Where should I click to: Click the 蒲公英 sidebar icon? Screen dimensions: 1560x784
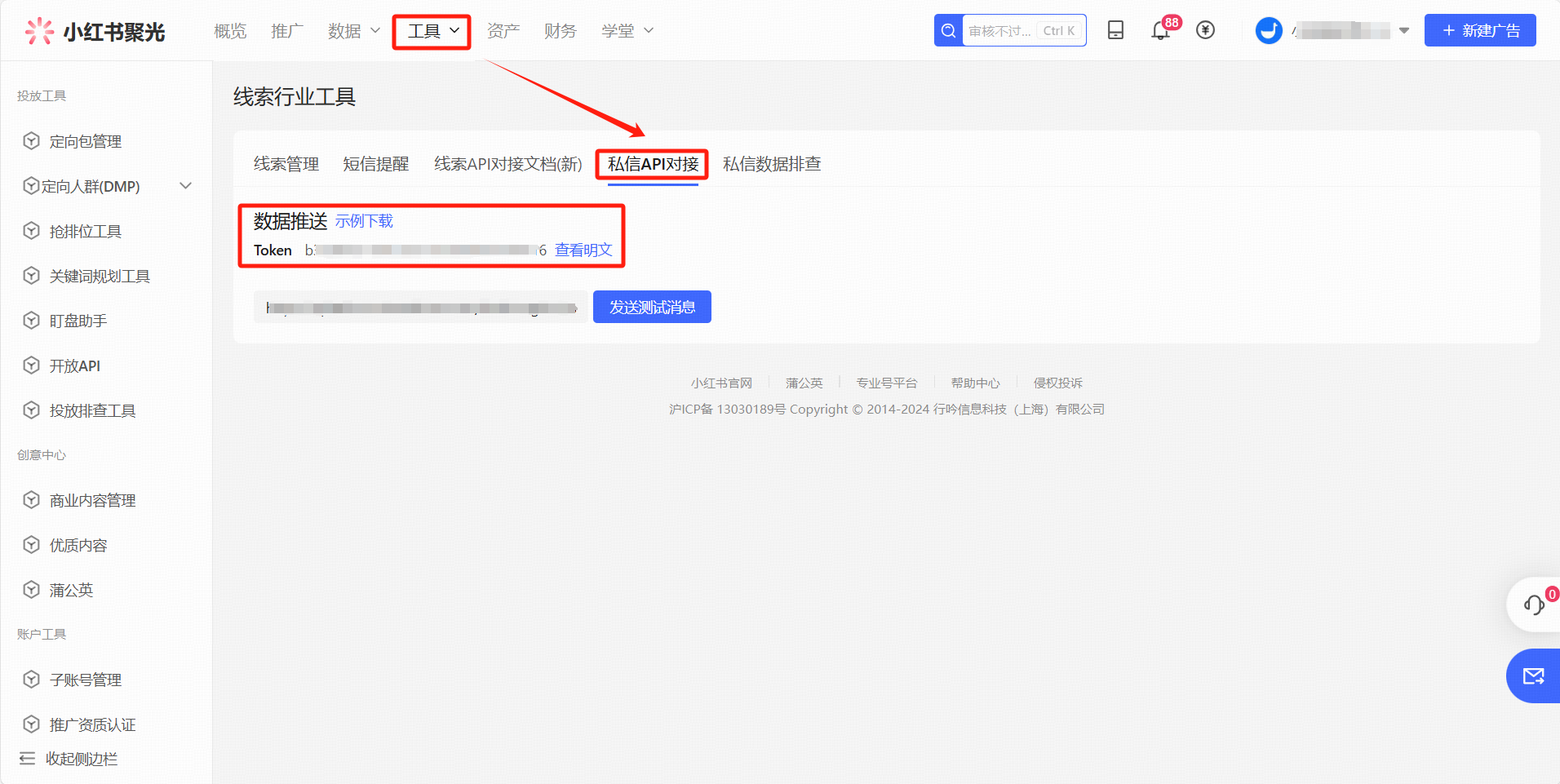31,590
